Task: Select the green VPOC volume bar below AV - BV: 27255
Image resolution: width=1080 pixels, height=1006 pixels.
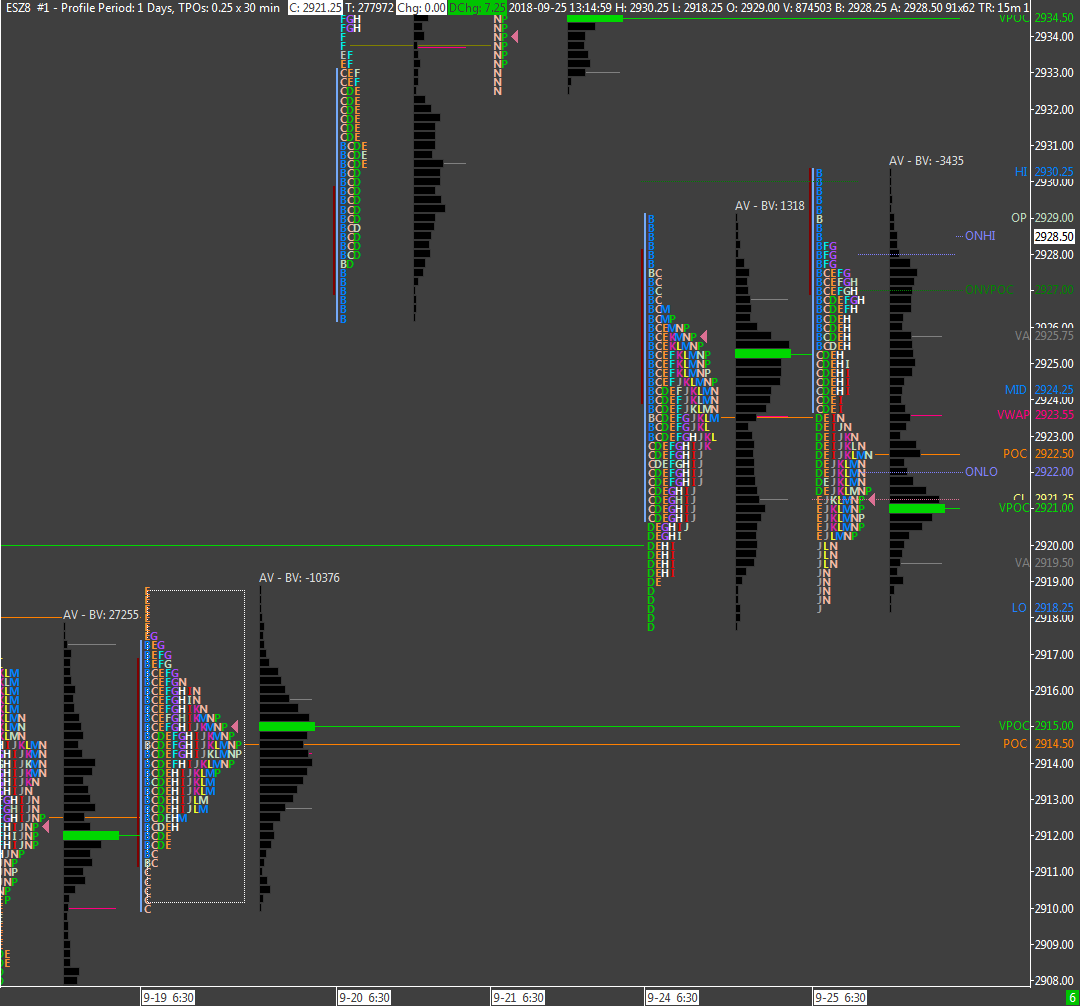Action: (x=91, y=835)
